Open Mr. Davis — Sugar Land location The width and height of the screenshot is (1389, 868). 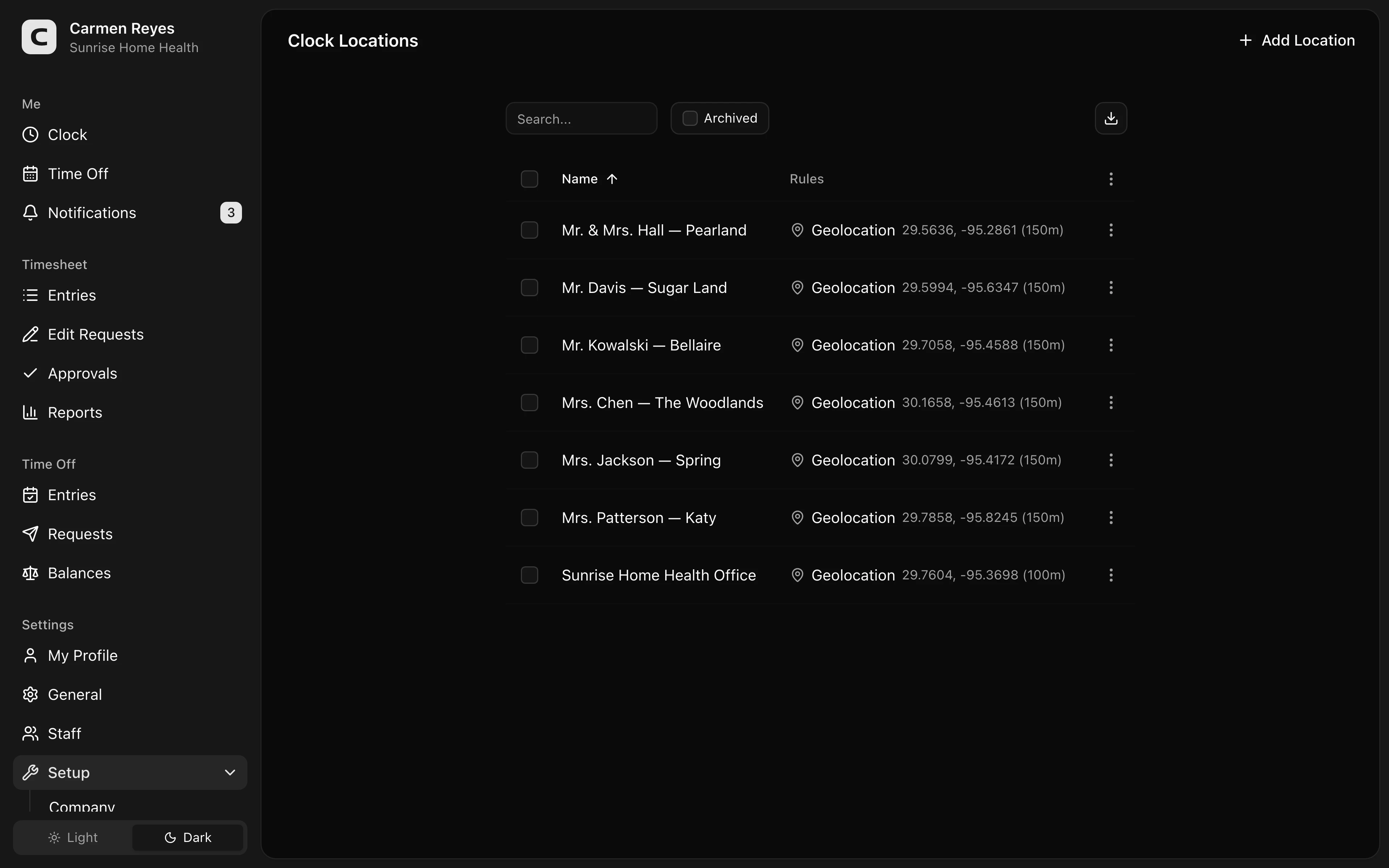(x=644, y=288)
